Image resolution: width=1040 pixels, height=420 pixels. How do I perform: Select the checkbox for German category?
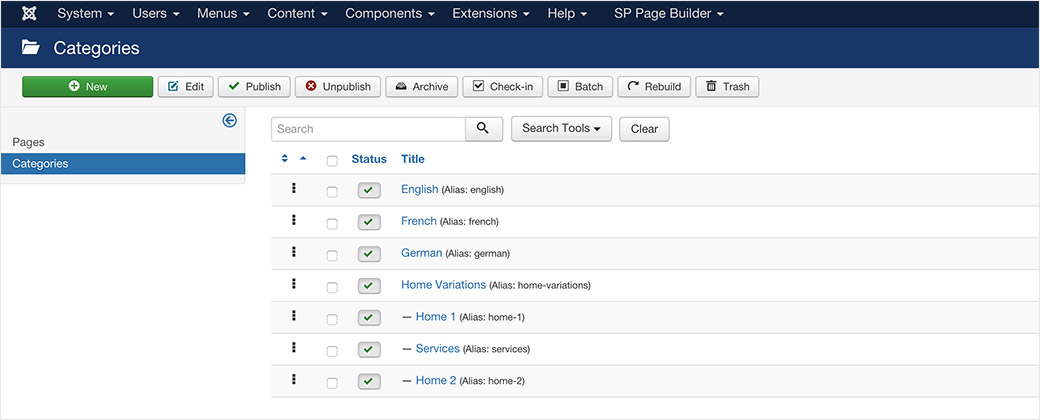coord(332,255)
